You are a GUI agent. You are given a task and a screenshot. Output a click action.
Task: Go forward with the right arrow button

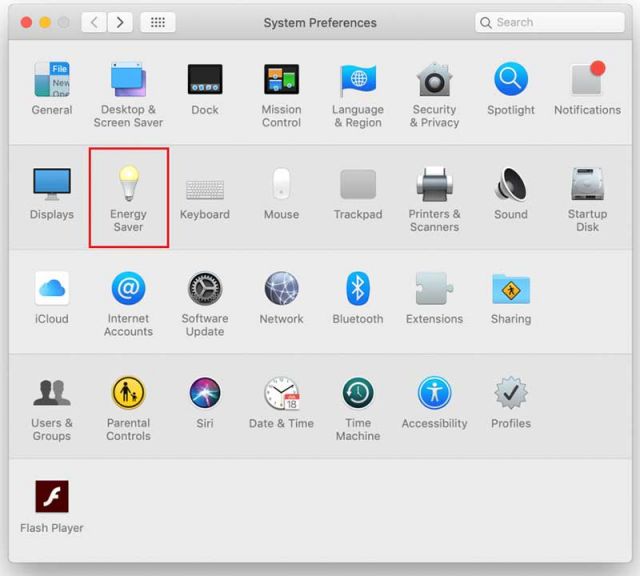click(x=120, y=22)
